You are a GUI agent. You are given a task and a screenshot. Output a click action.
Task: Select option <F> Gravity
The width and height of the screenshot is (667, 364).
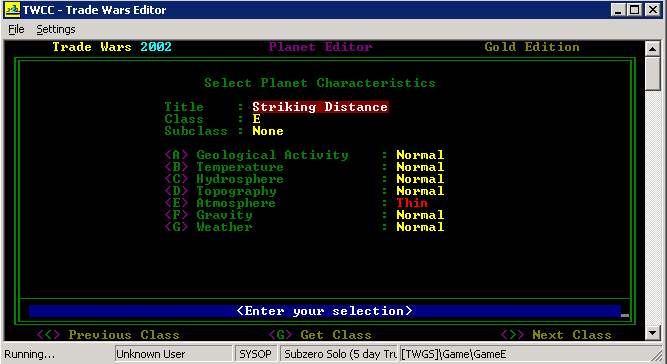point(208,215)
